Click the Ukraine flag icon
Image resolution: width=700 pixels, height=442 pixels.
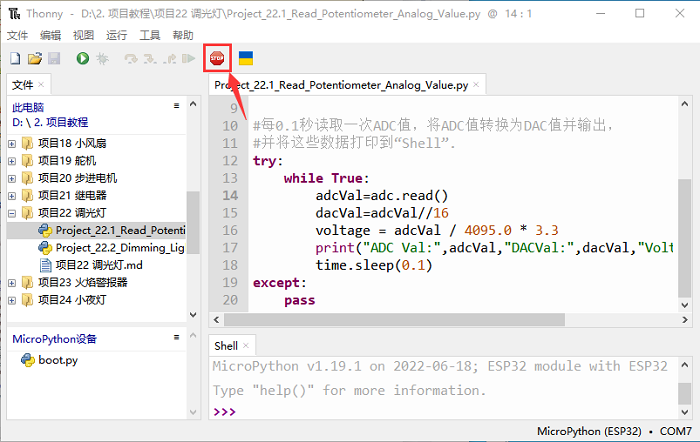coord(245,59)
